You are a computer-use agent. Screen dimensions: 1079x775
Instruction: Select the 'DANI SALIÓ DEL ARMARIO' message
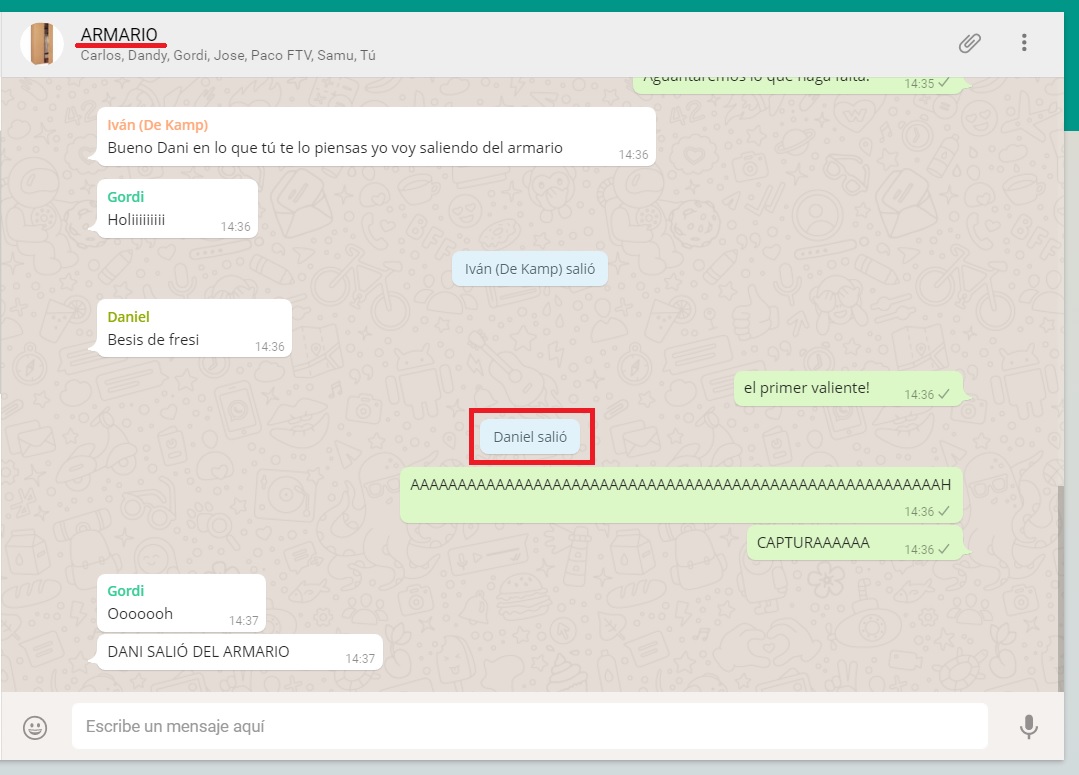click(x=198, y=652)
